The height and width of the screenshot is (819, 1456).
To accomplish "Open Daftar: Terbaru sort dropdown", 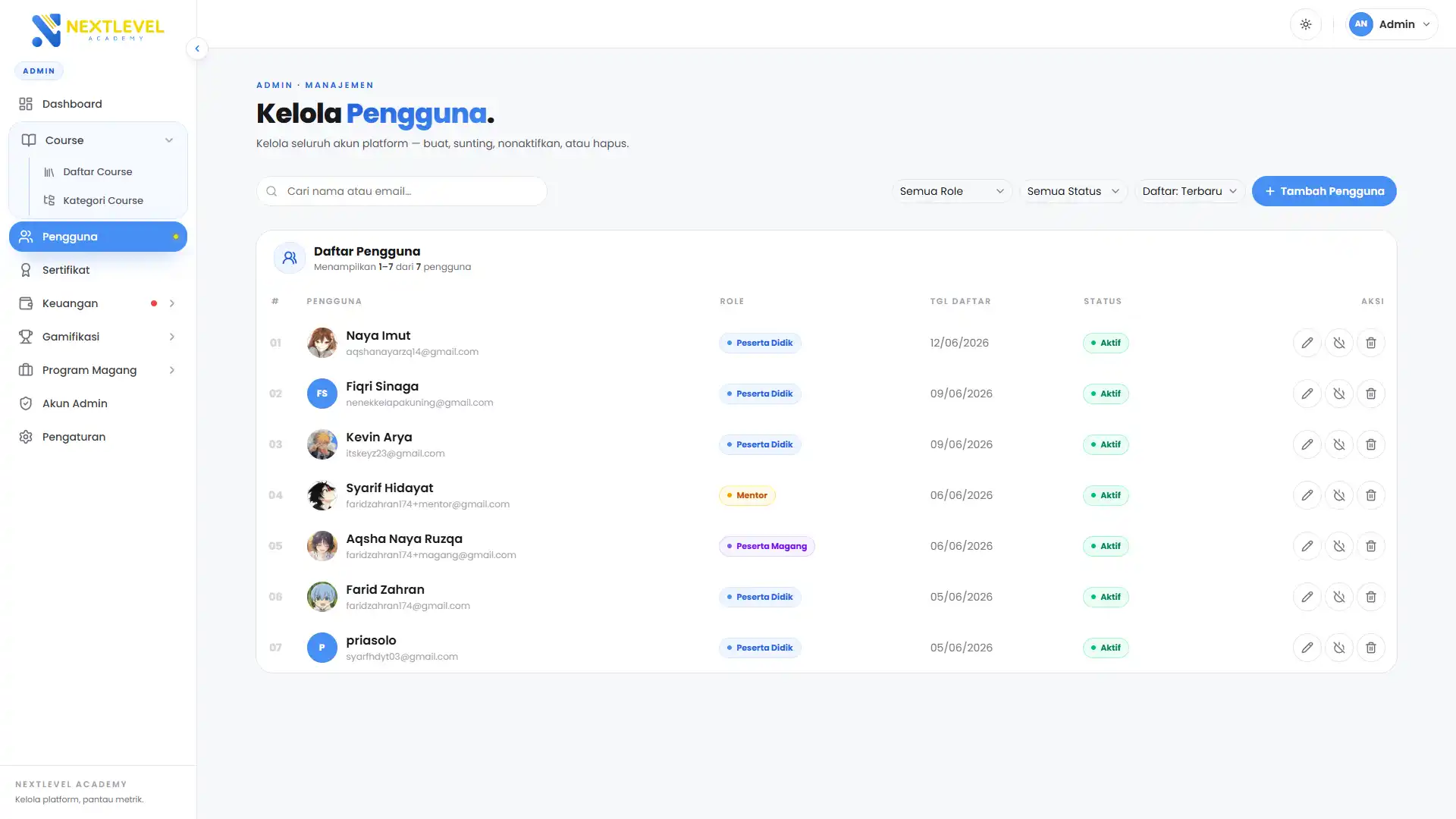I will pyautogui.click(x=1189, y=191).
